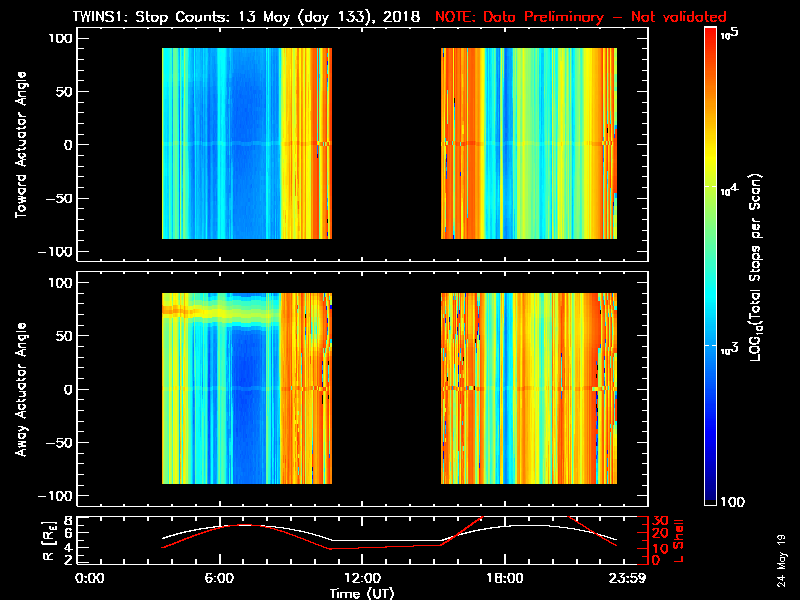The height and width of the screenshot is (600, 800).
Task: Click the red "NOTE: Data Preliminary" warning text
Action: click(x=581, y=17)
